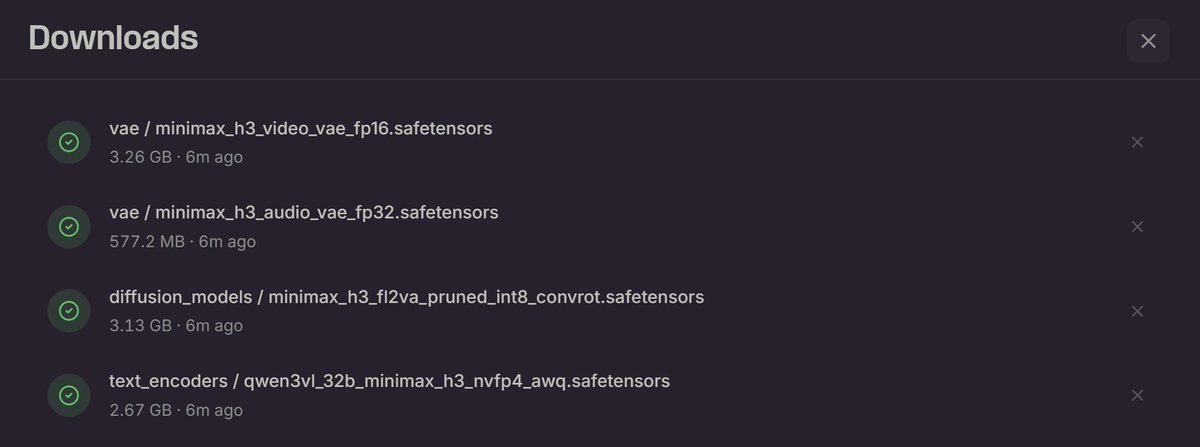Click the 3.26 GB size label

tap(140, 157)
